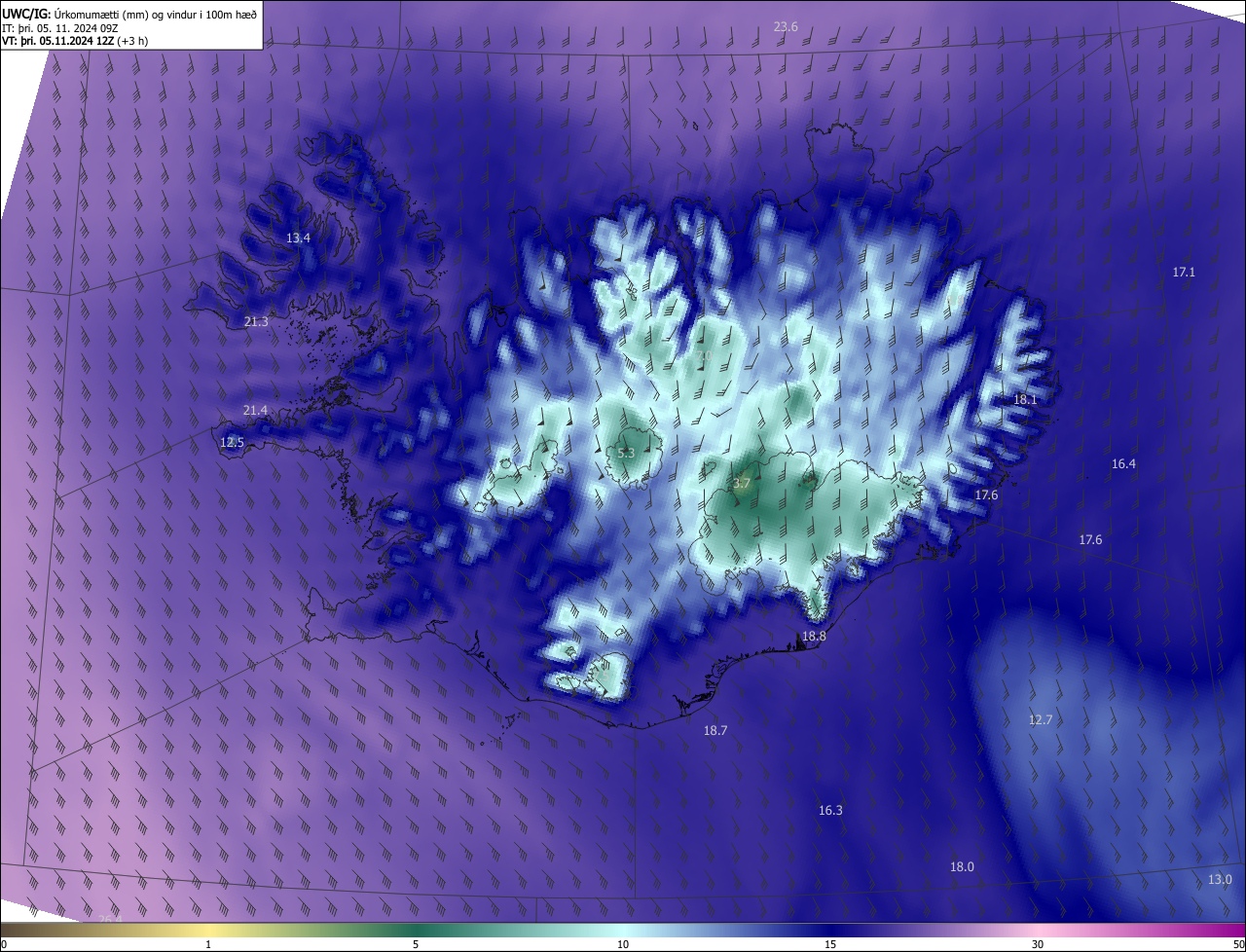Click the 23.6 value at the map top
This screenshot has width=1246, height=952.
click(786, 26)
